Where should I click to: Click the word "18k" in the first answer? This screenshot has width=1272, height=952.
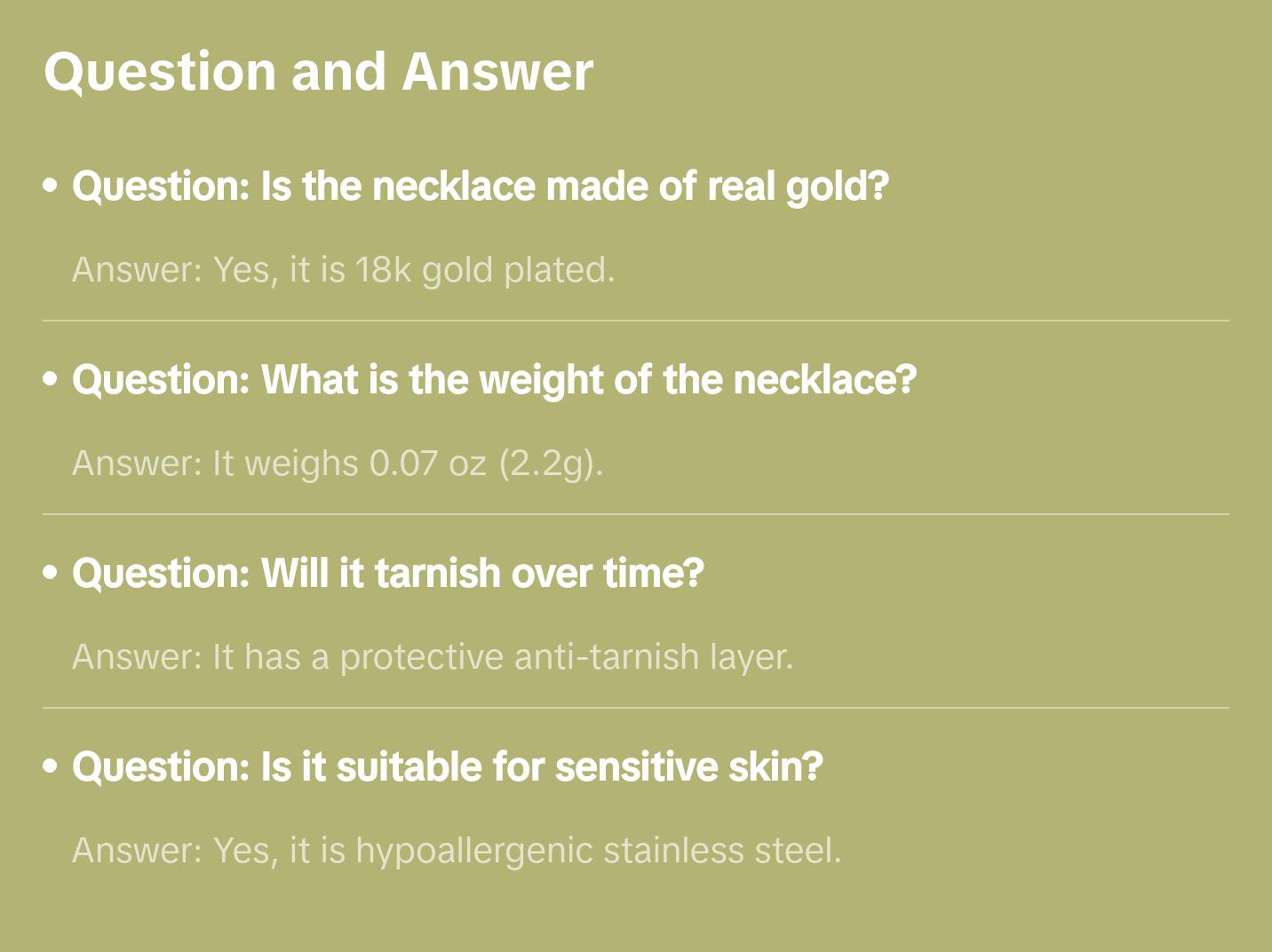pos(383,270)
